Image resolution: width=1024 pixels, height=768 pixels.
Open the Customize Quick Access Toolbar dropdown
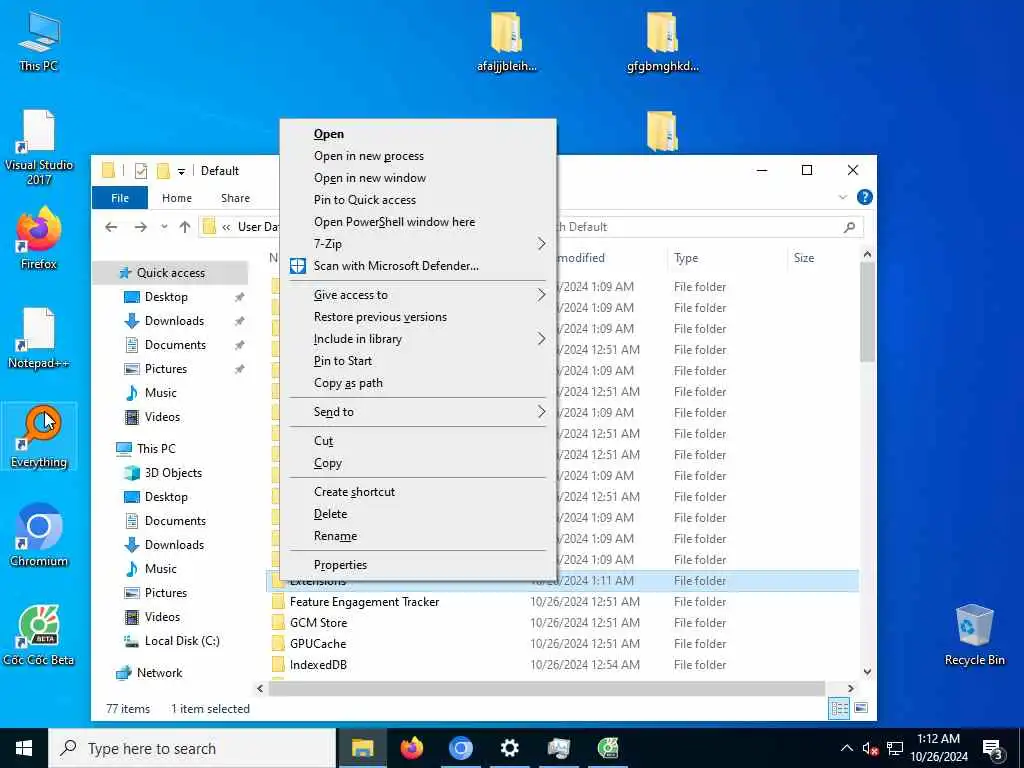coord(182,172)
